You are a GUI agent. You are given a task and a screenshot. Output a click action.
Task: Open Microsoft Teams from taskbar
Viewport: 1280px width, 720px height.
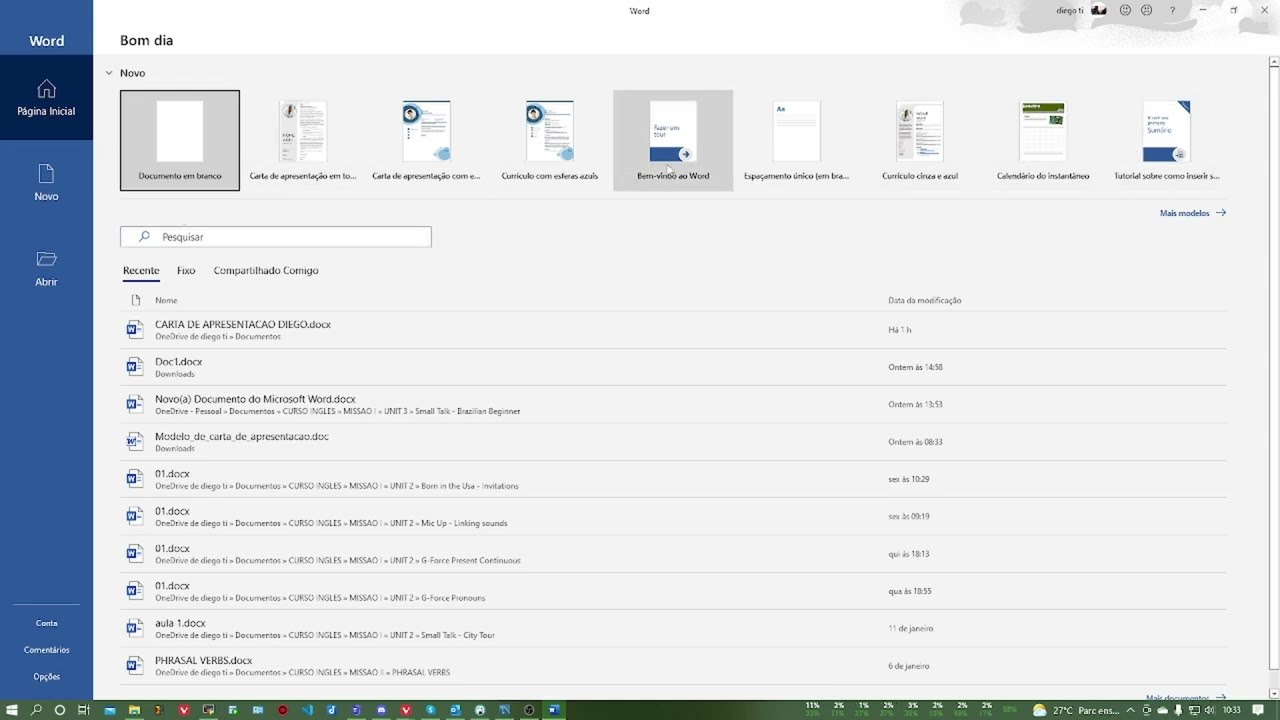pyautogui.click(x=356, y=710)
